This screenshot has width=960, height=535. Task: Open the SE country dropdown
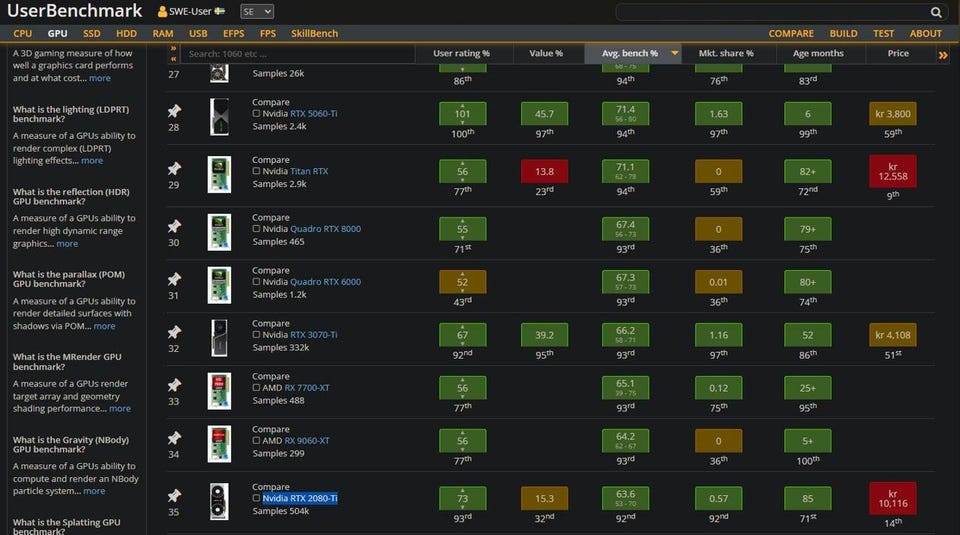pyautogui.click(x=257, y=12)
